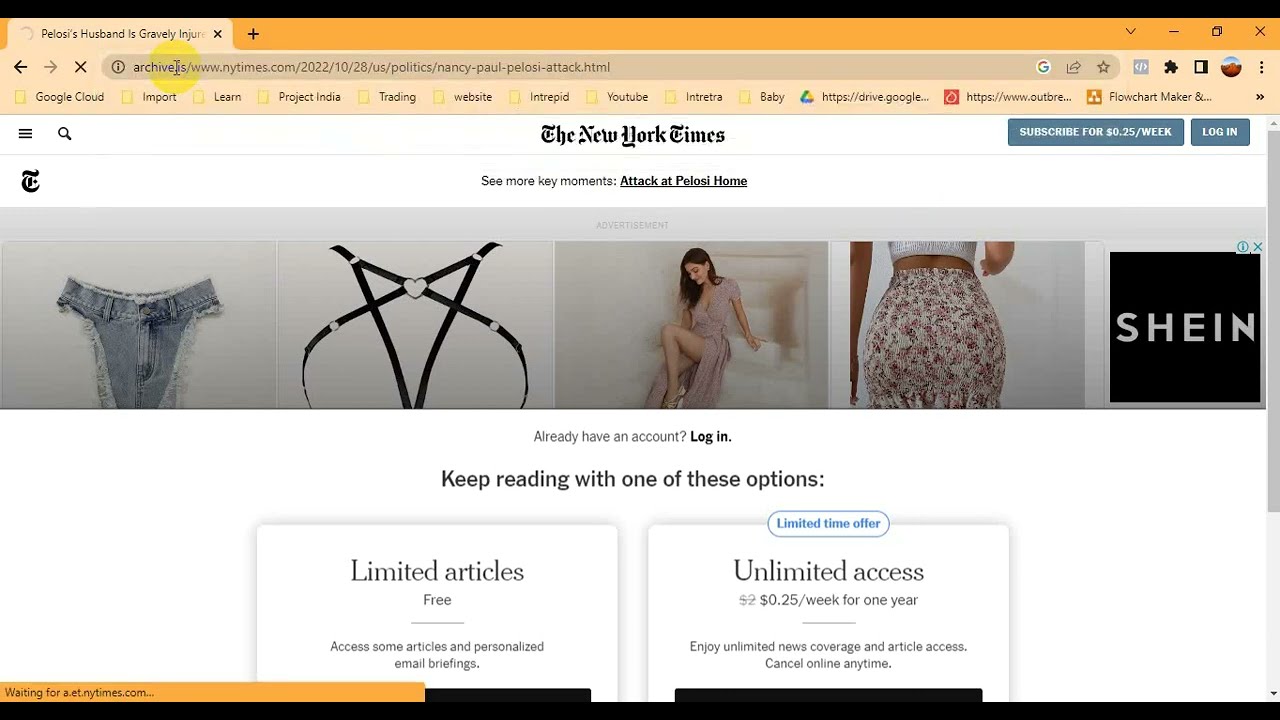
Task: Click the Limited time offer badge
Action: [828, 523]
